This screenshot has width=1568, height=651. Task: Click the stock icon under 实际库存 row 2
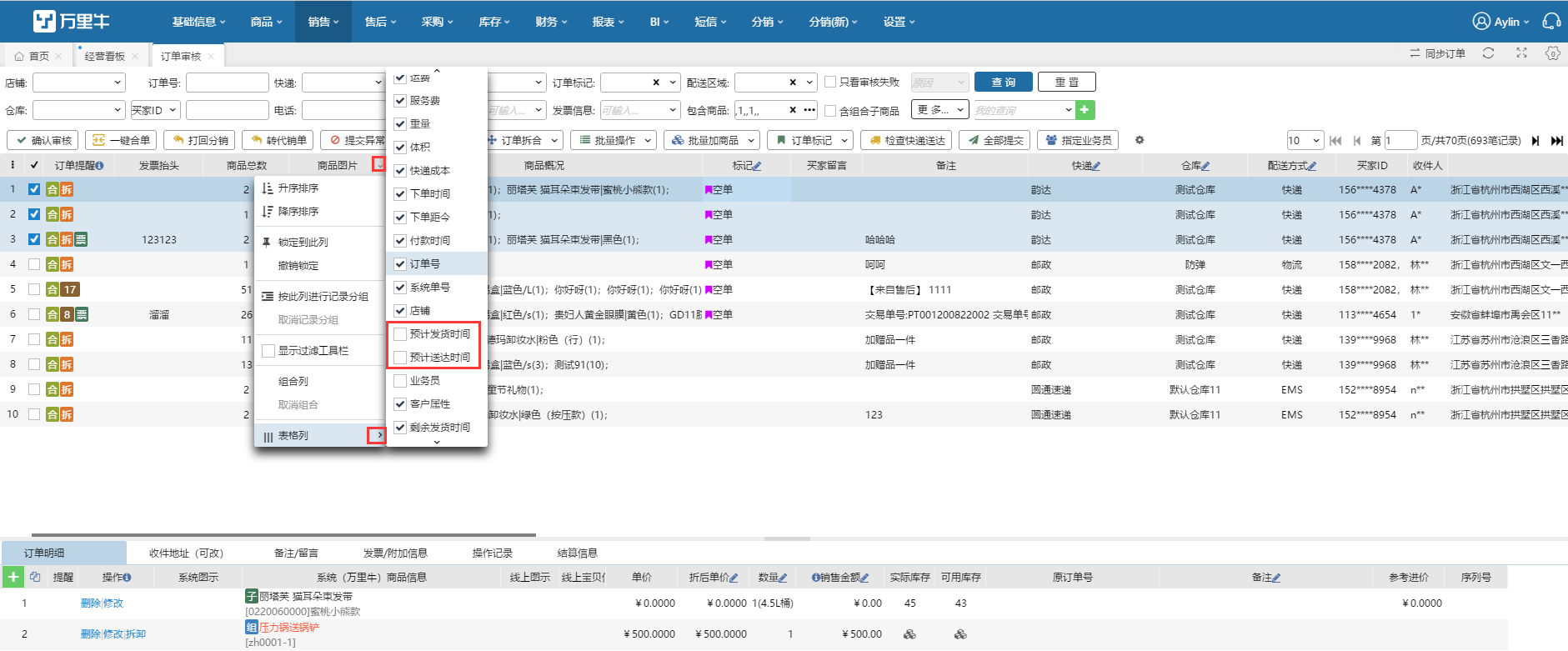tap(909, 634)
